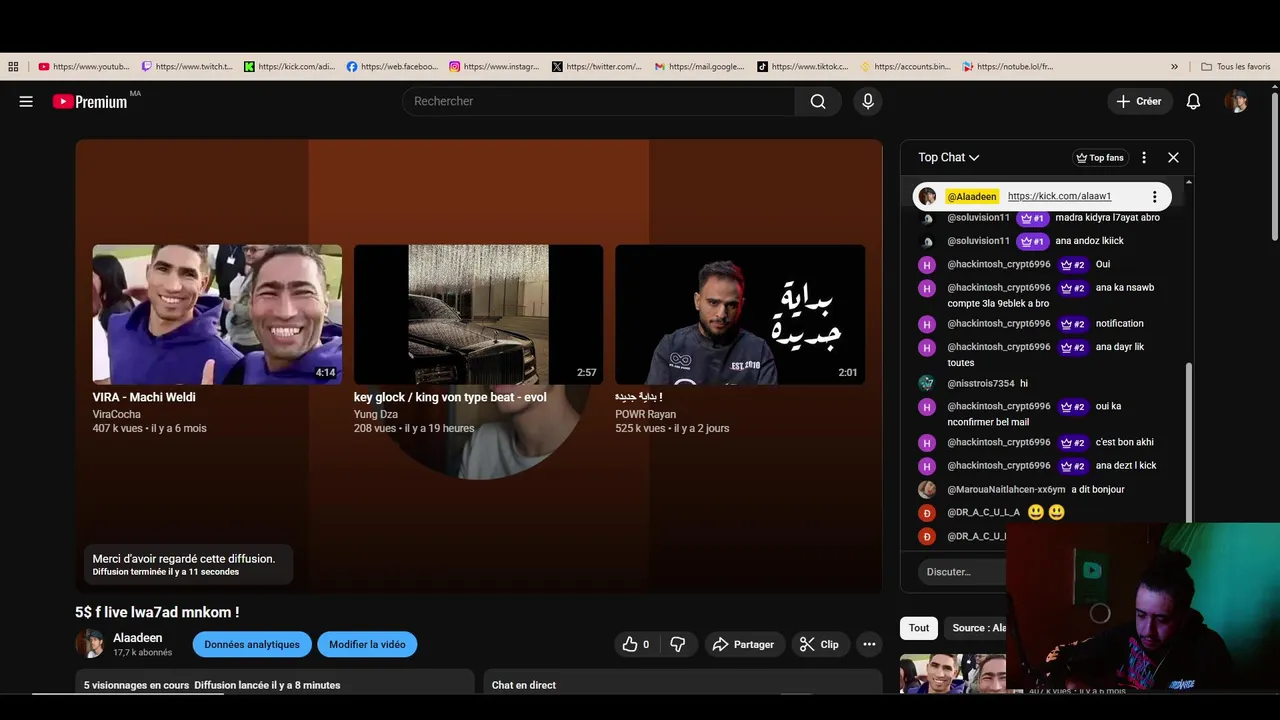Open POWR Rayan video thumbnail
Image resolution: width=1280 pixels, height=720 pixels.
(740, 314)
